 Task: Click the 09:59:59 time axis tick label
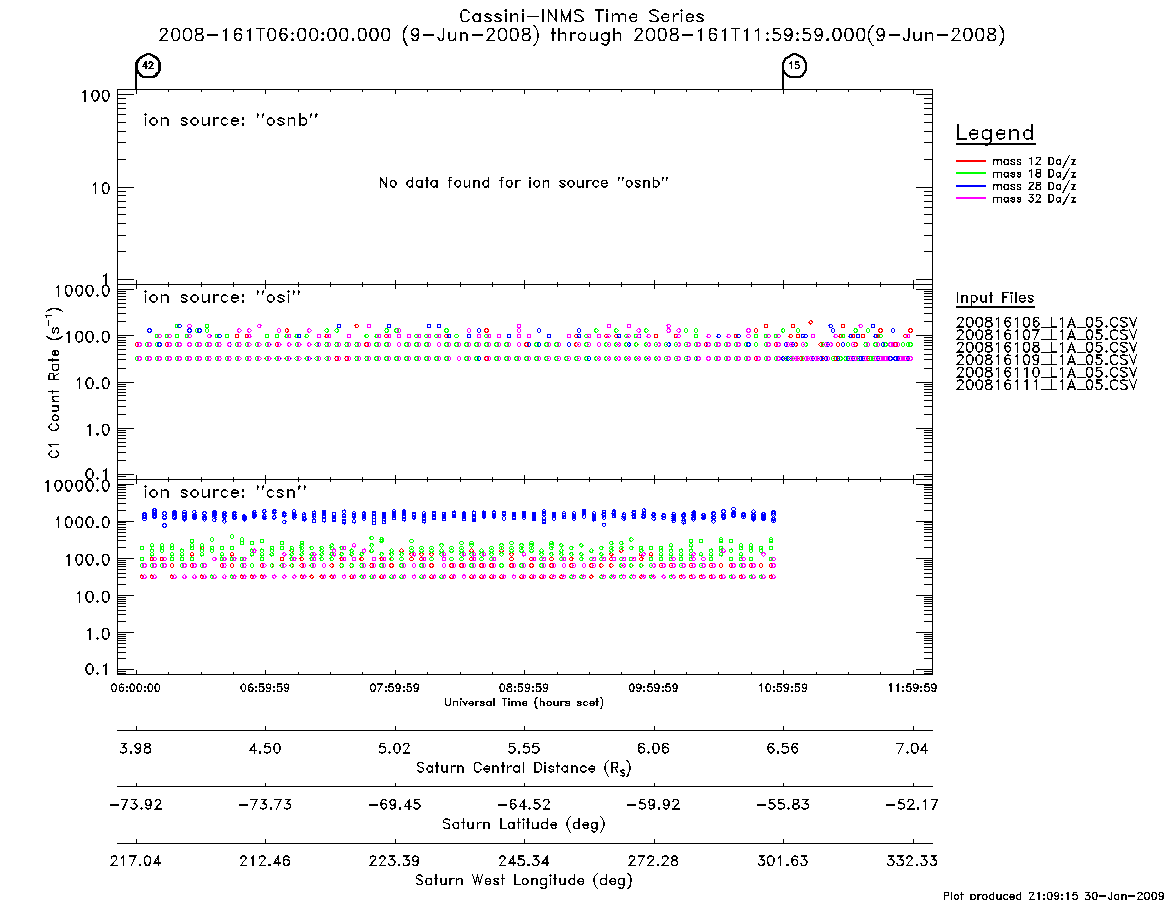[653, 688]
